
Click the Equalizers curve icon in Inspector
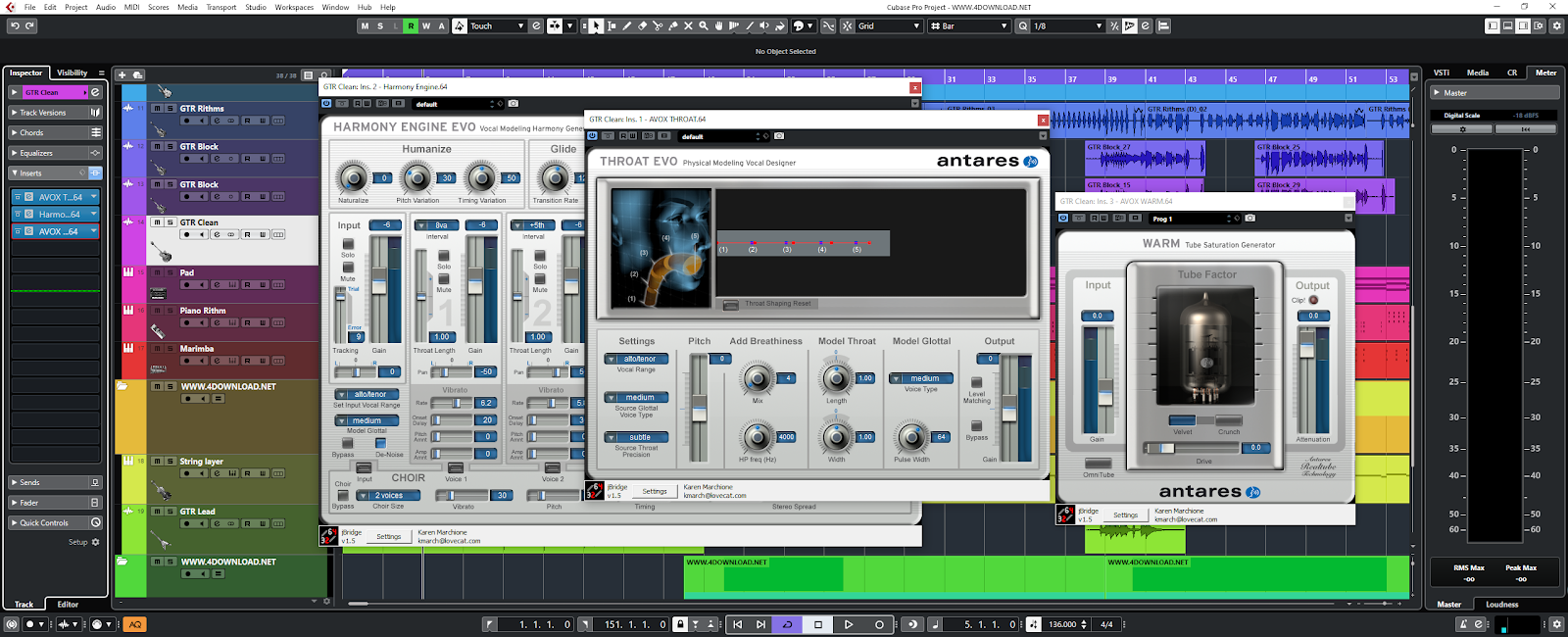click(95, 153)
